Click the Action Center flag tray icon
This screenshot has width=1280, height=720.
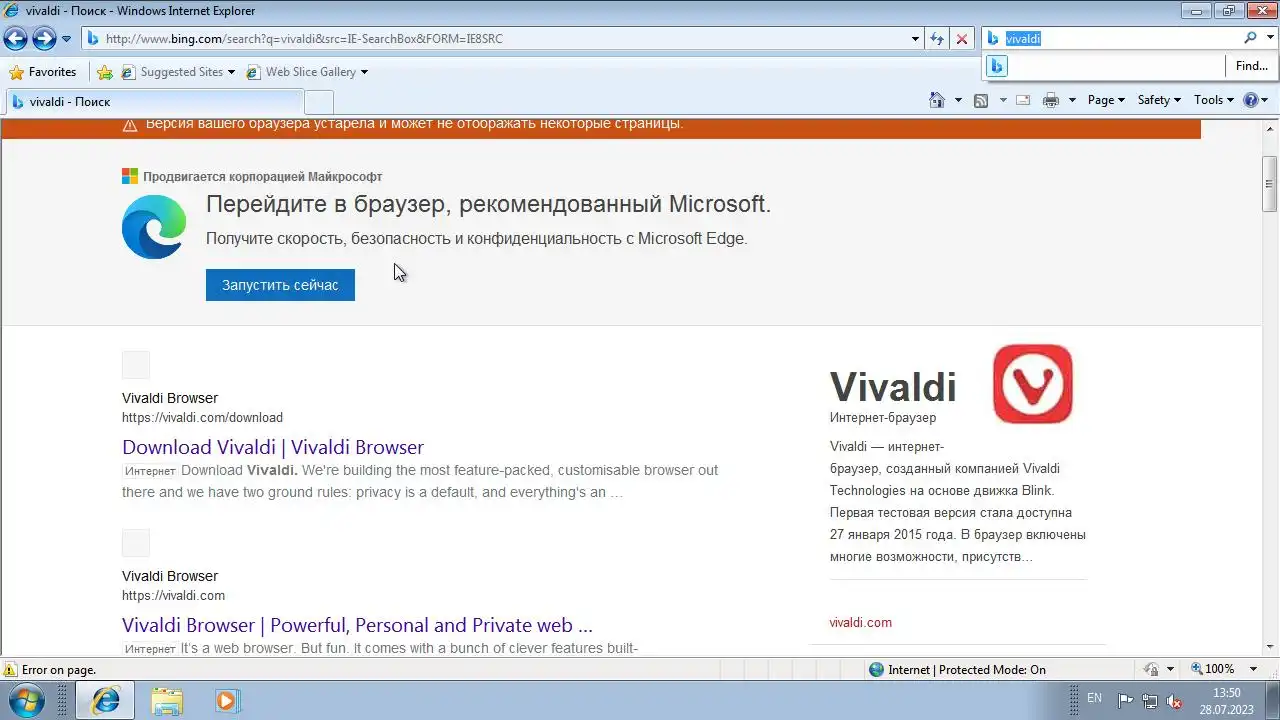(1125, 701)
